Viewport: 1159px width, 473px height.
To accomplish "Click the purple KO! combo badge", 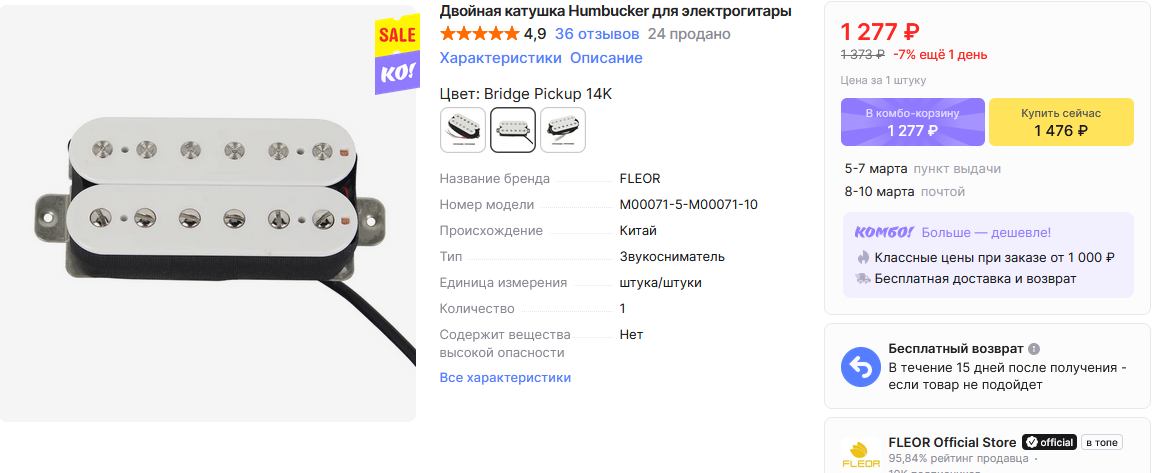I will coord(397,73).
